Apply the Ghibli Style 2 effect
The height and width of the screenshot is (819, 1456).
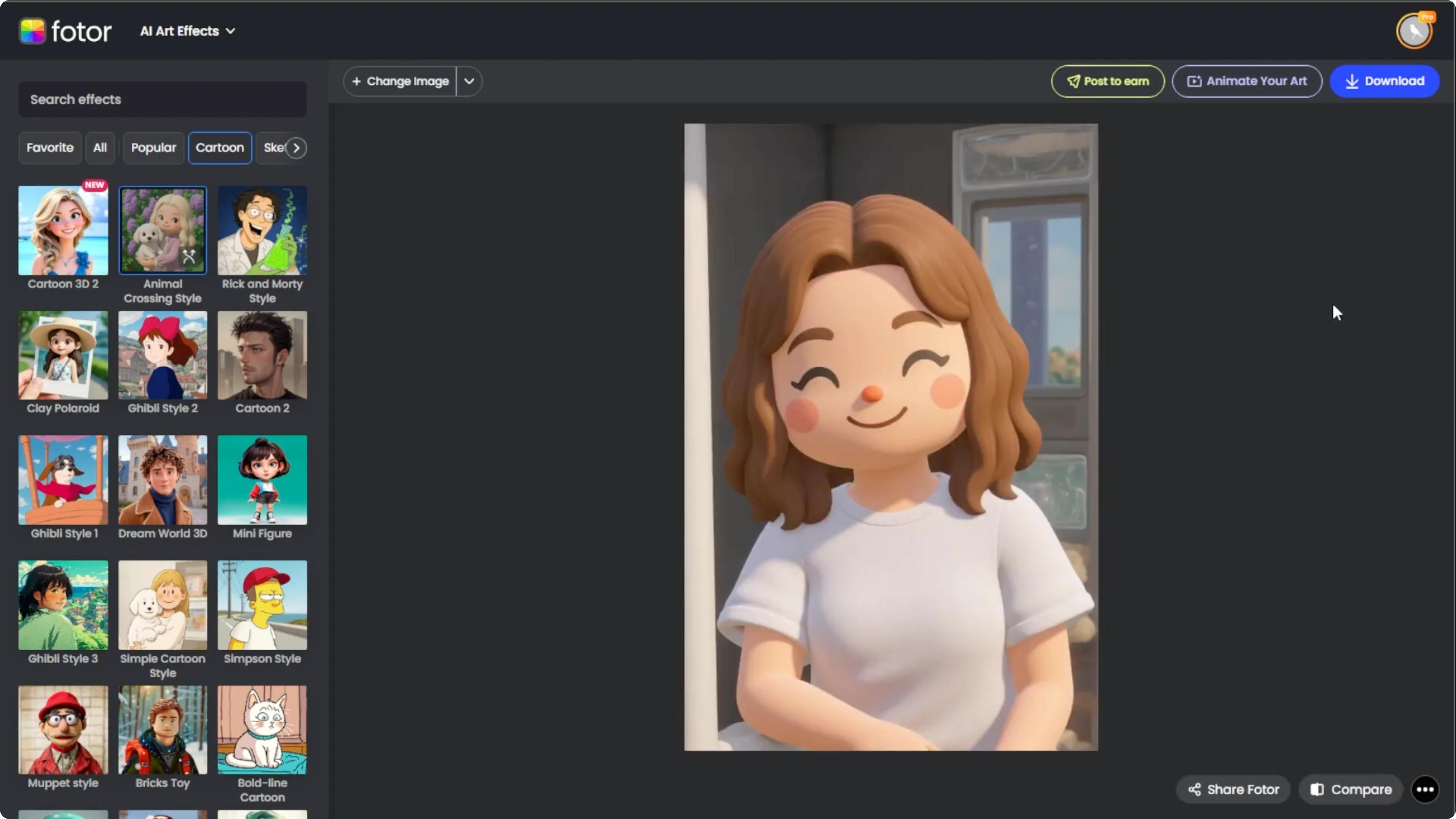coord(163,355)
